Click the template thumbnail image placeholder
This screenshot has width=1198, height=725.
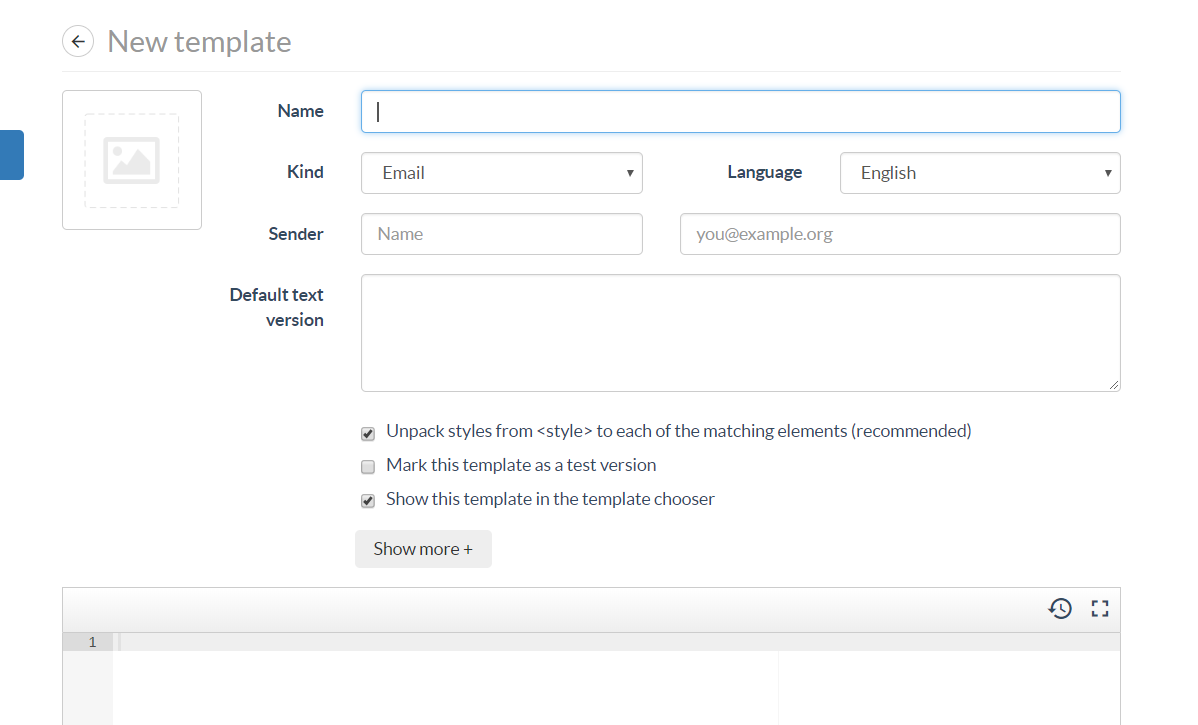[132, 160]
